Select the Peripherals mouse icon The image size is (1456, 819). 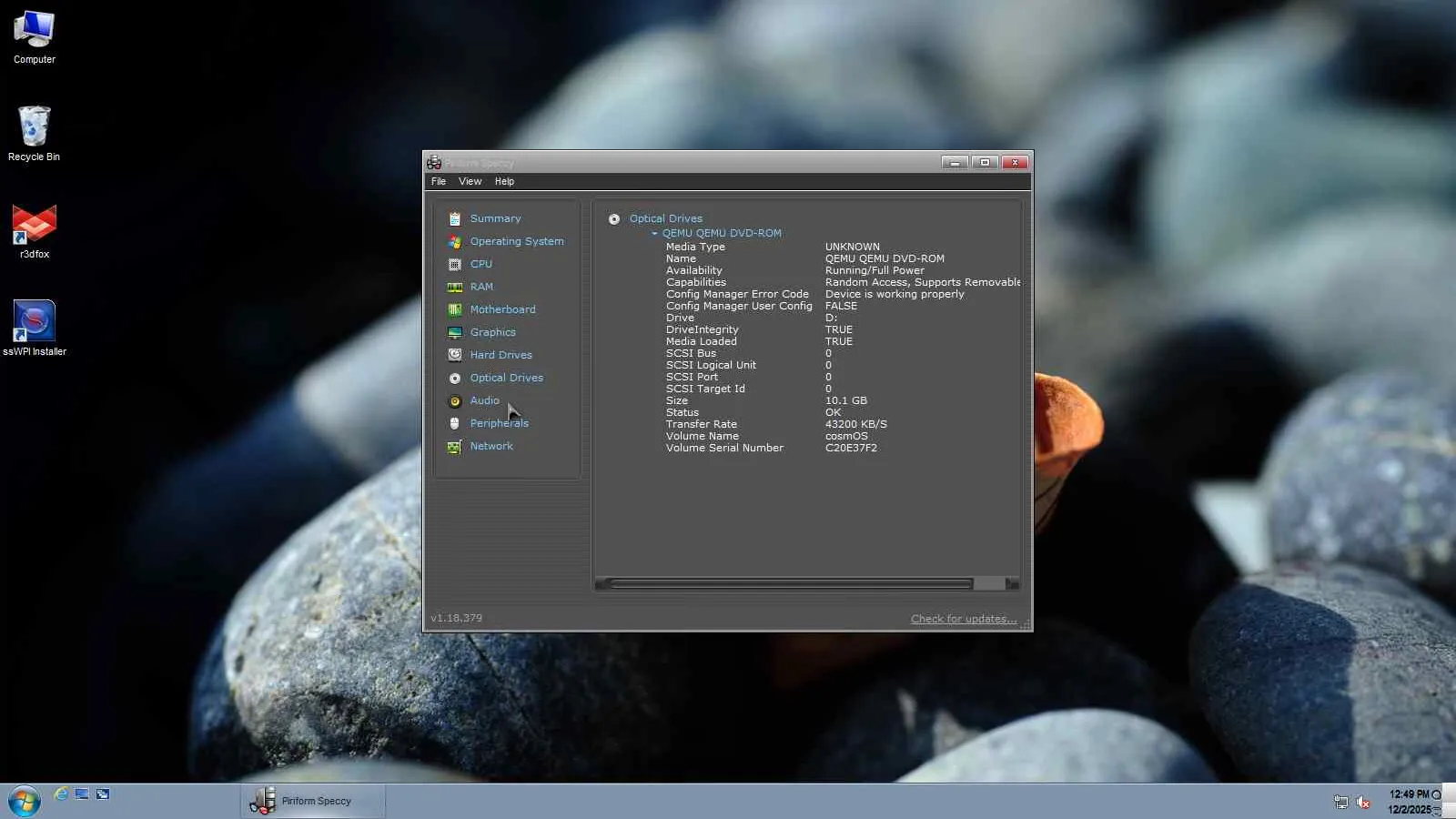[455, 423]
